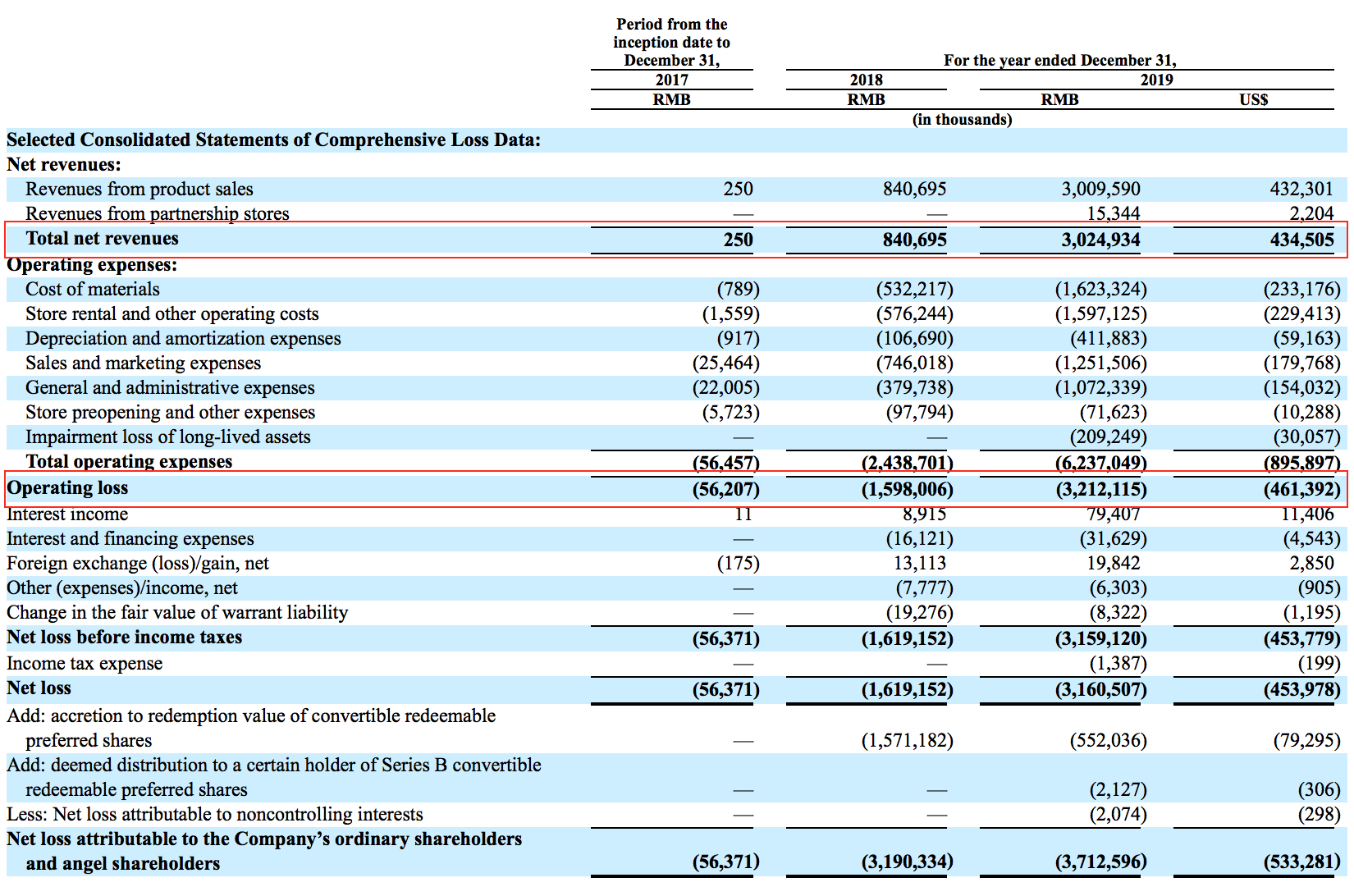This screenshot has width=1354, height=896.
Task: Click the 2018 operating loss value (1,598,006)
Action: click(906, 489)
